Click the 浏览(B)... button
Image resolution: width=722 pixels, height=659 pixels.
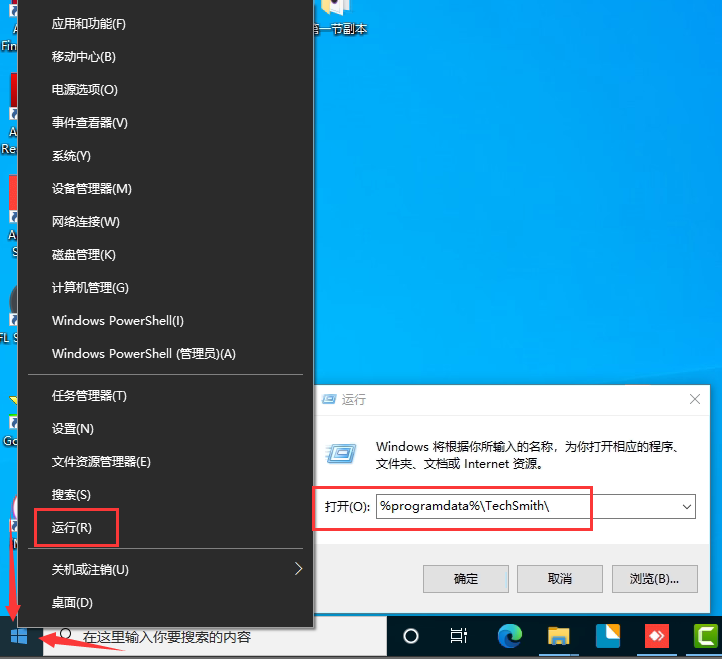pos(655,579)
